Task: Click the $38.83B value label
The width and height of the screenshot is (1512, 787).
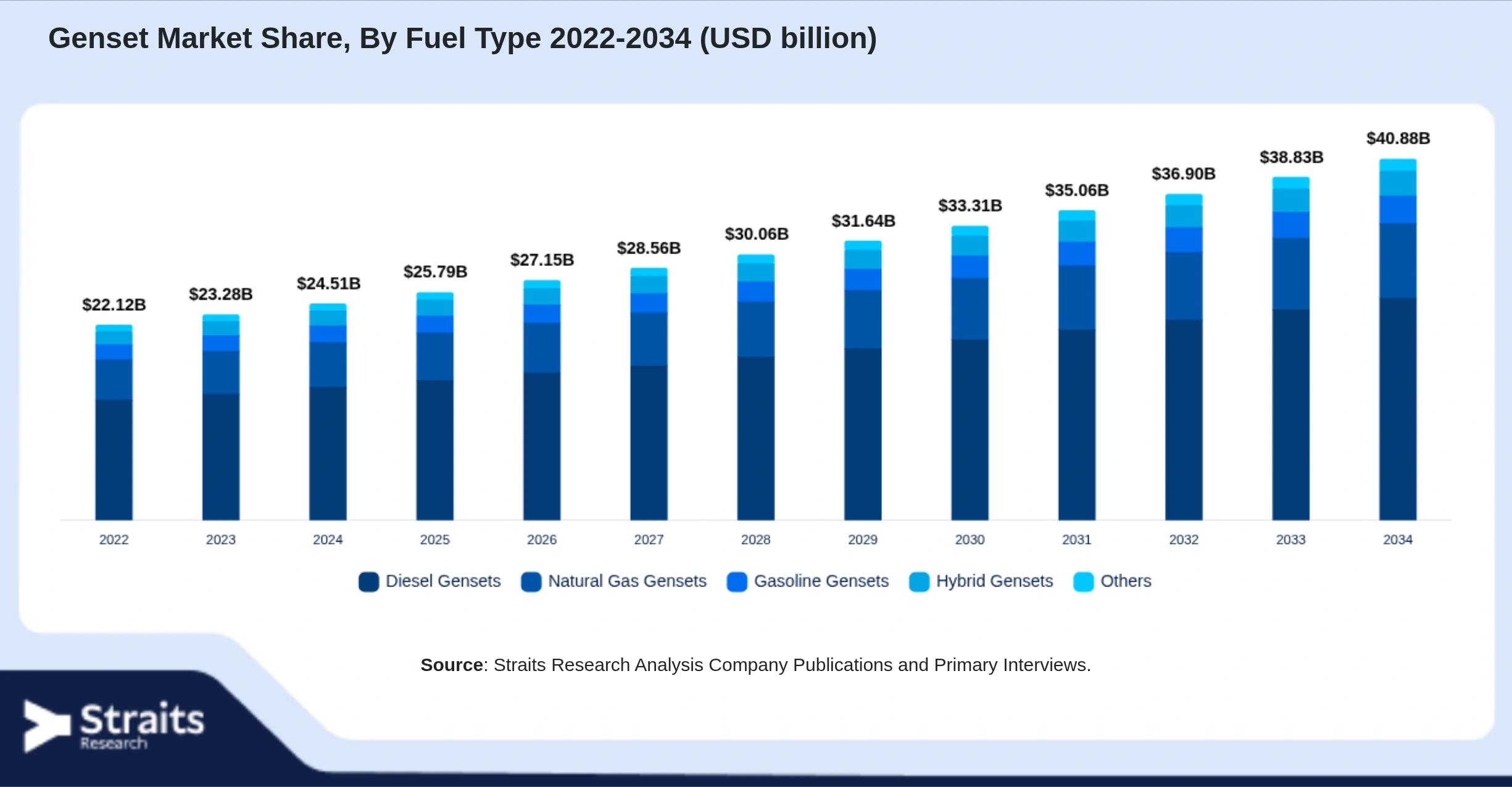Action: [1292, 157]
